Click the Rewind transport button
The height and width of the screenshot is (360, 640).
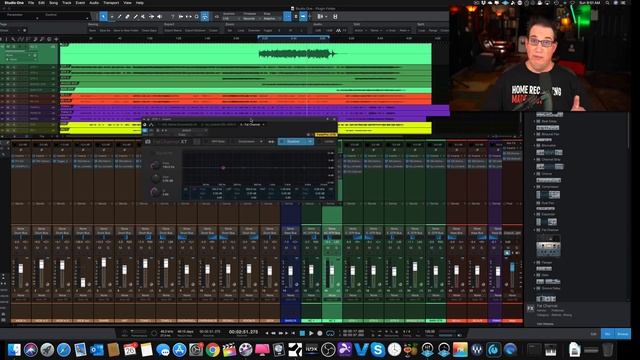pyautogui.click(x=273, y=333)
